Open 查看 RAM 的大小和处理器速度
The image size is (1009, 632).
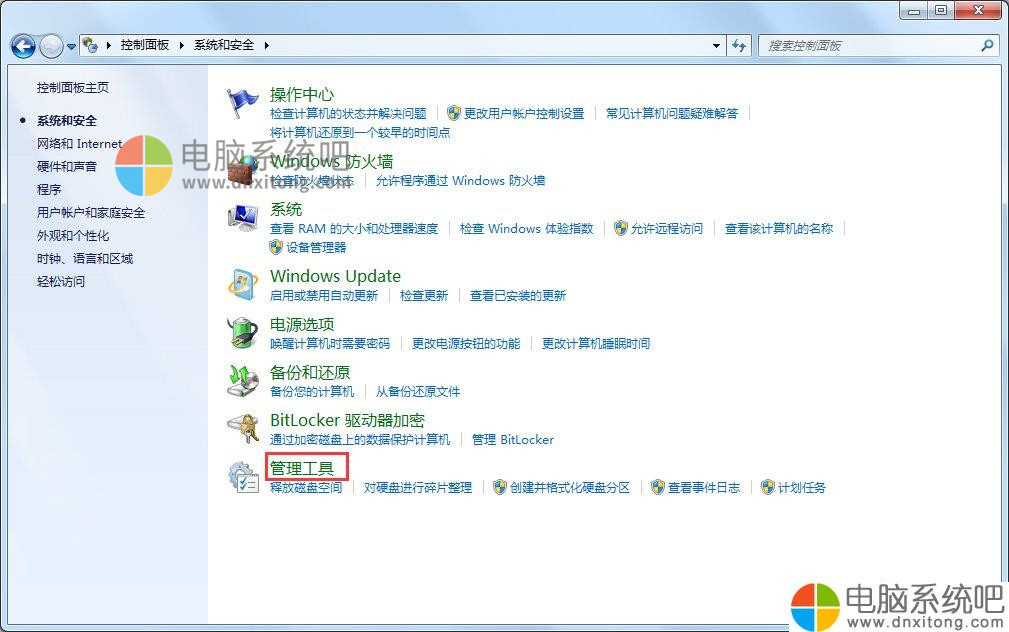coord(354,228)
